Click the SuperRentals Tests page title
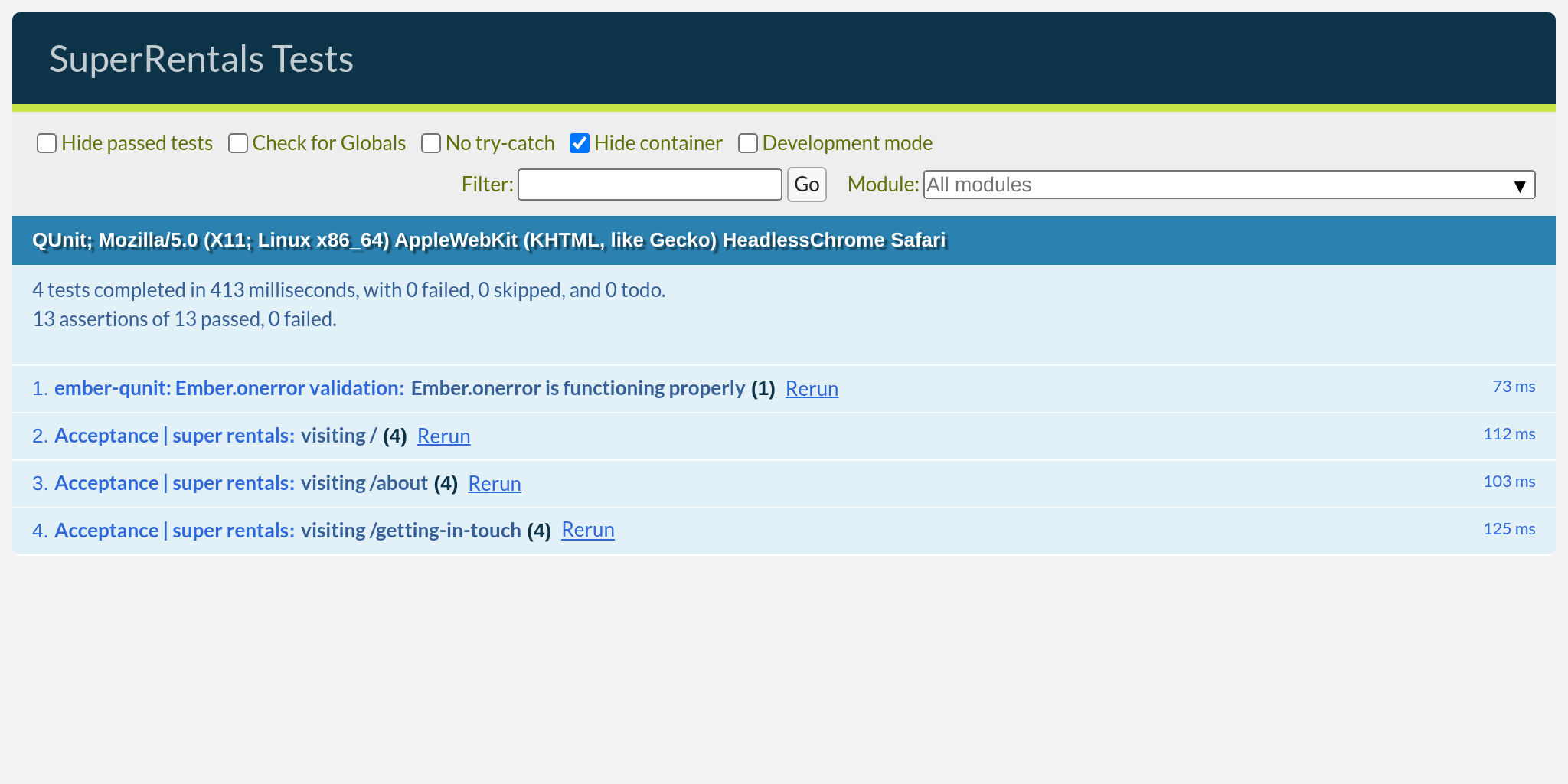The width and height of the screenshot is (1568, 784). (201, 58)
